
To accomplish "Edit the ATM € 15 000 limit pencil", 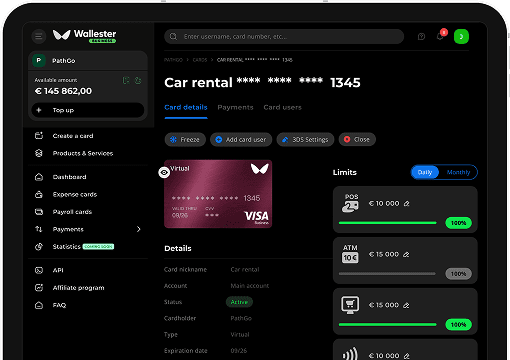I will (x=406, y=254).
